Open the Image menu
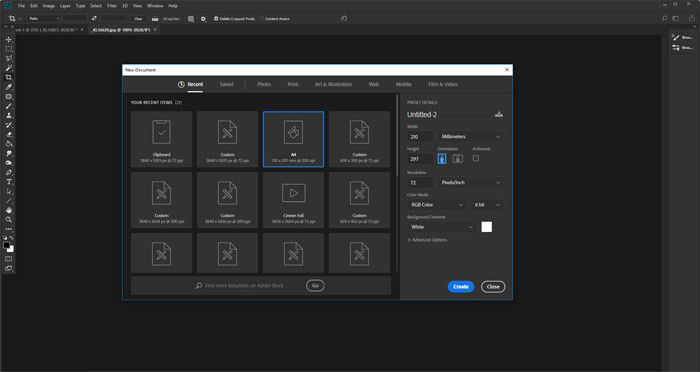Image resolution: width=700 pixels, height=372 pixels. (49, 6)
